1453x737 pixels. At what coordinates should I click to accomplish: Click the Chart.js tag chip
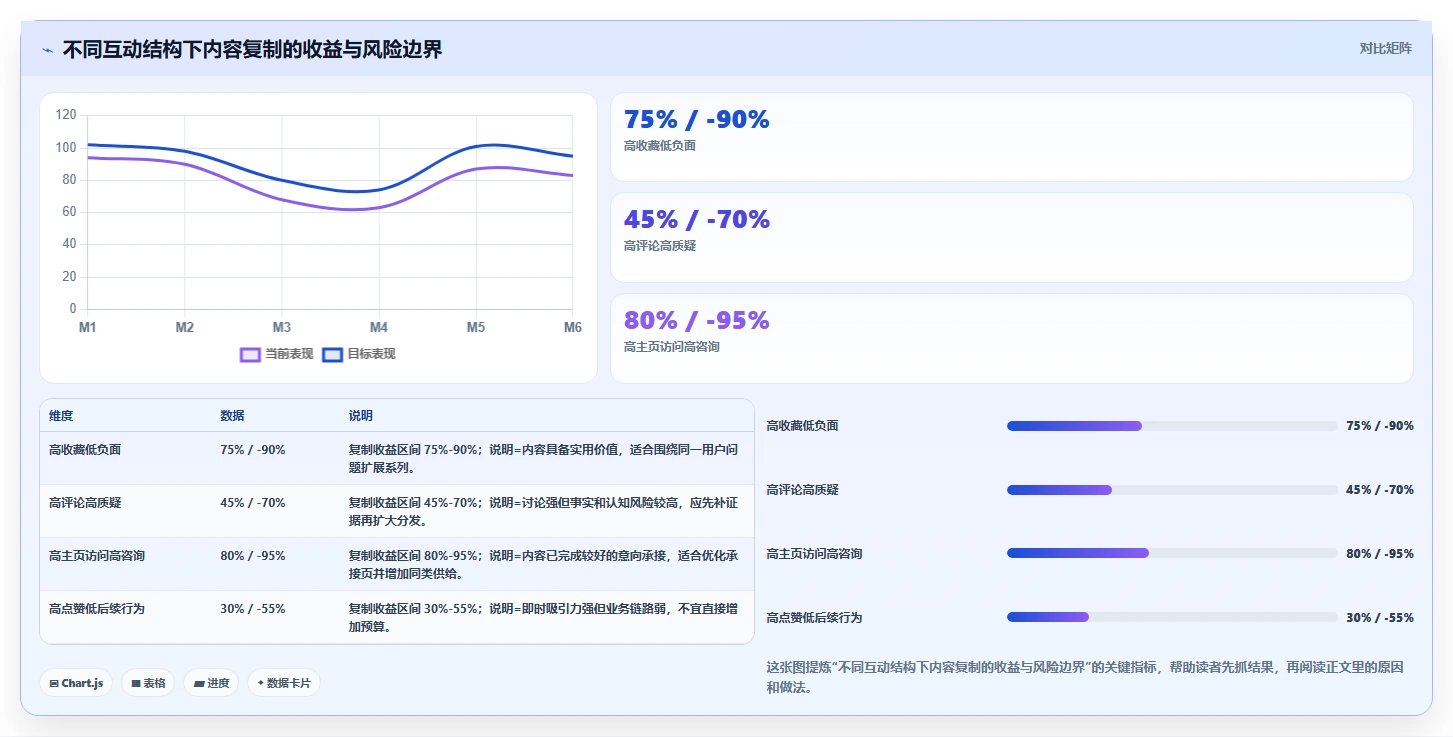[x=76, y=683]
